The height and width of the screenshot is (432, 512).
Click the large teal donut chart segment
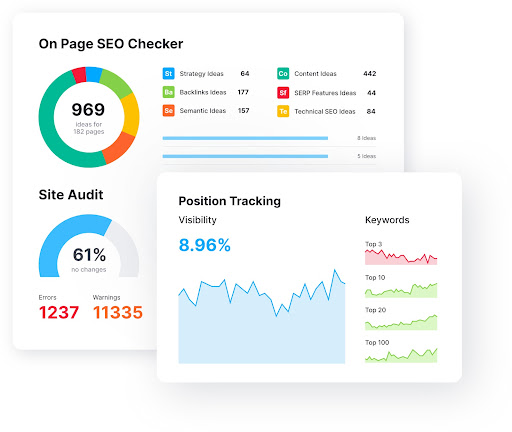(x=47, y=123)
